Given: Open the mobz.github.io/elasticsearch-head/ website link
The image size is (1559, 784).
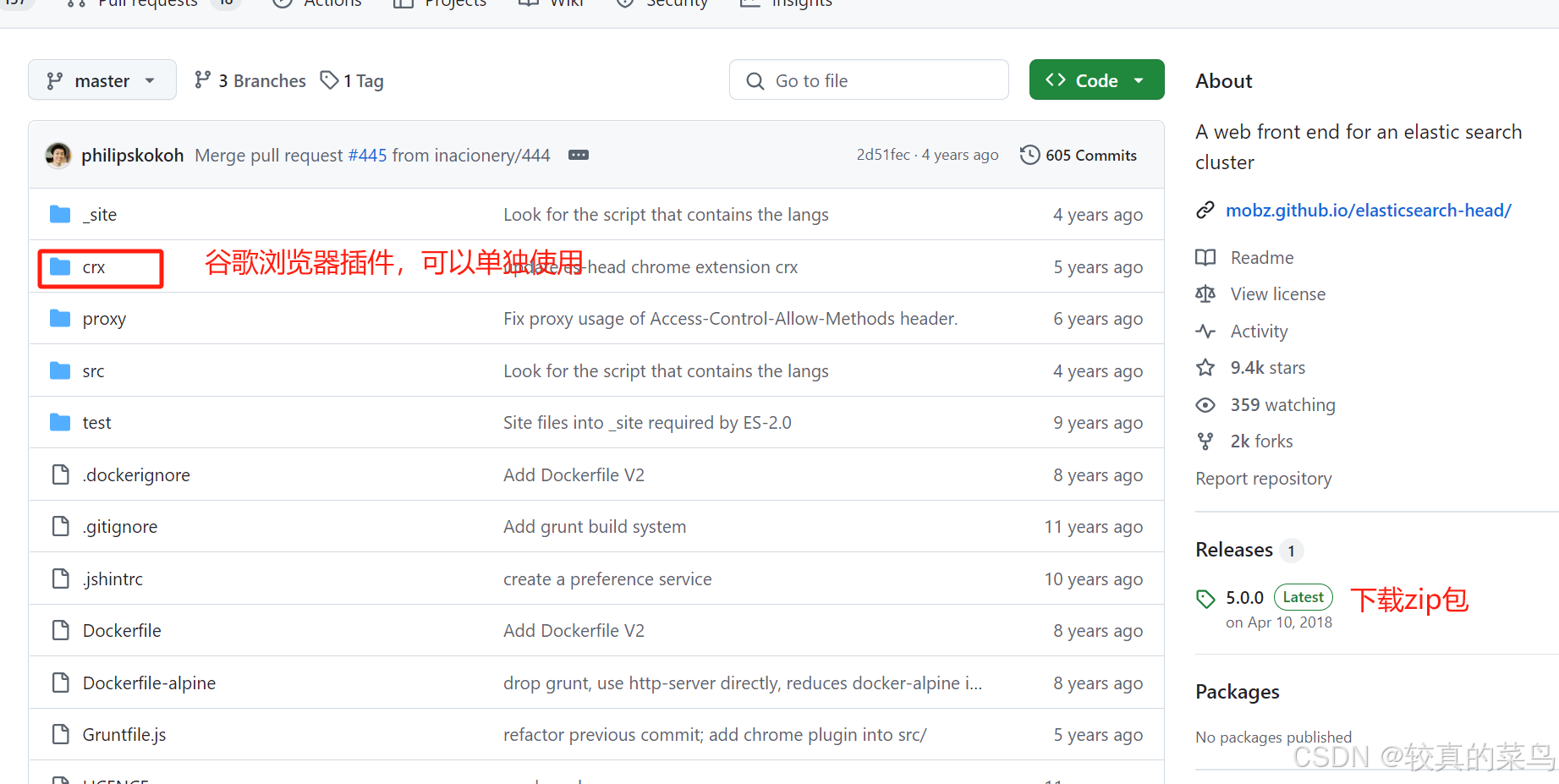Looking at the screenshot, I should [x=1368, y=210].
